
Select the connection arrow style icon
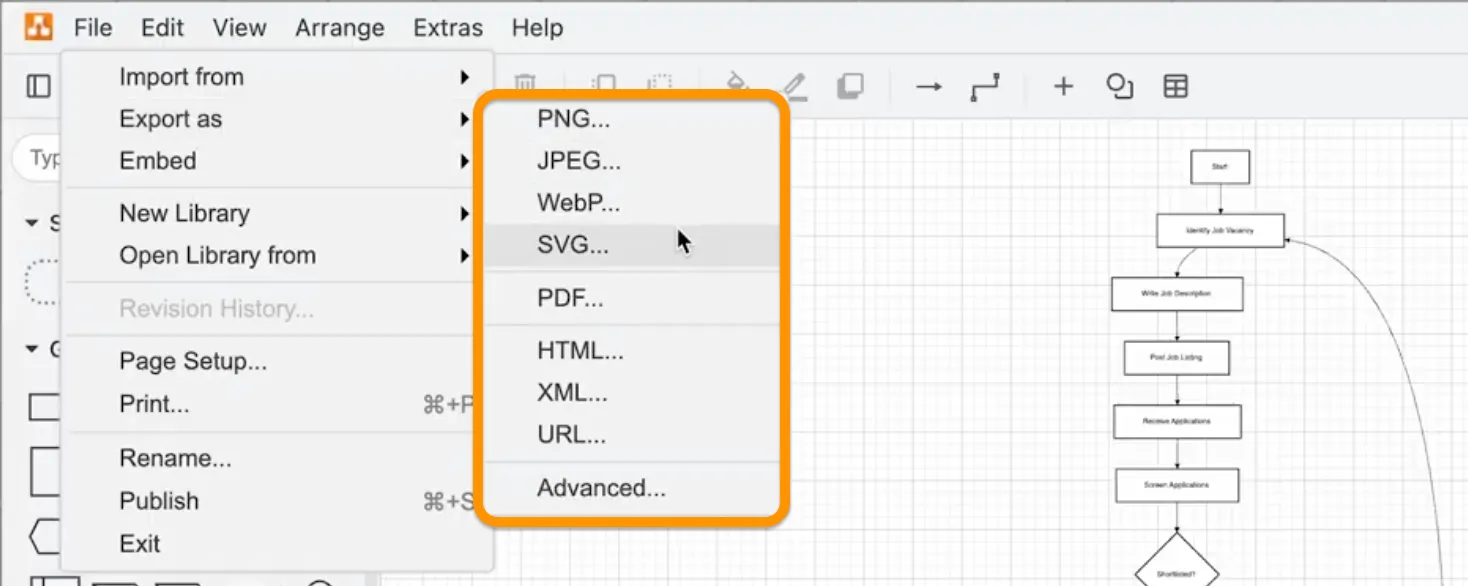(929, 87)
